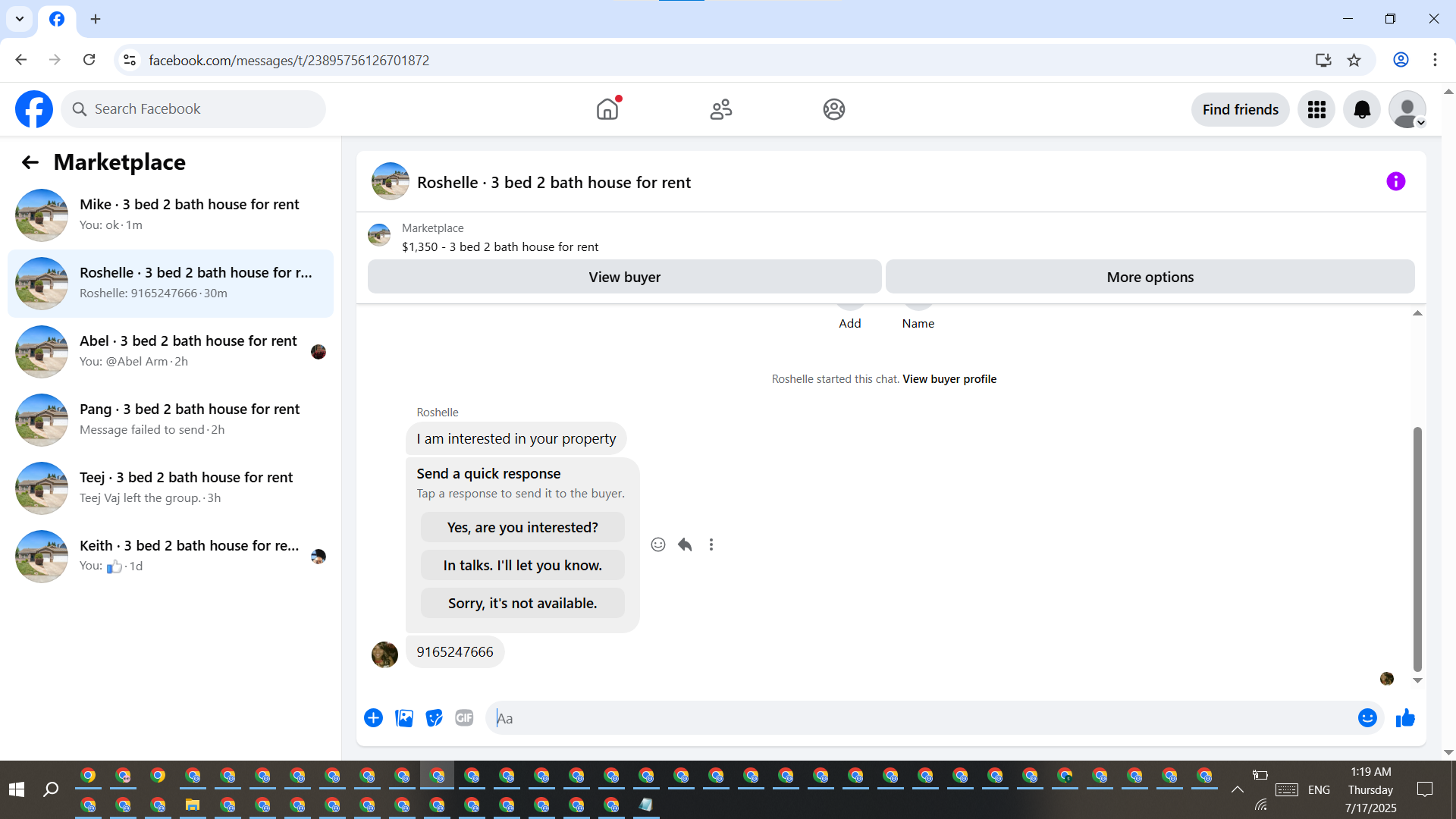
Task: Open the Keith conversation
Action: [x=171, y=556]
